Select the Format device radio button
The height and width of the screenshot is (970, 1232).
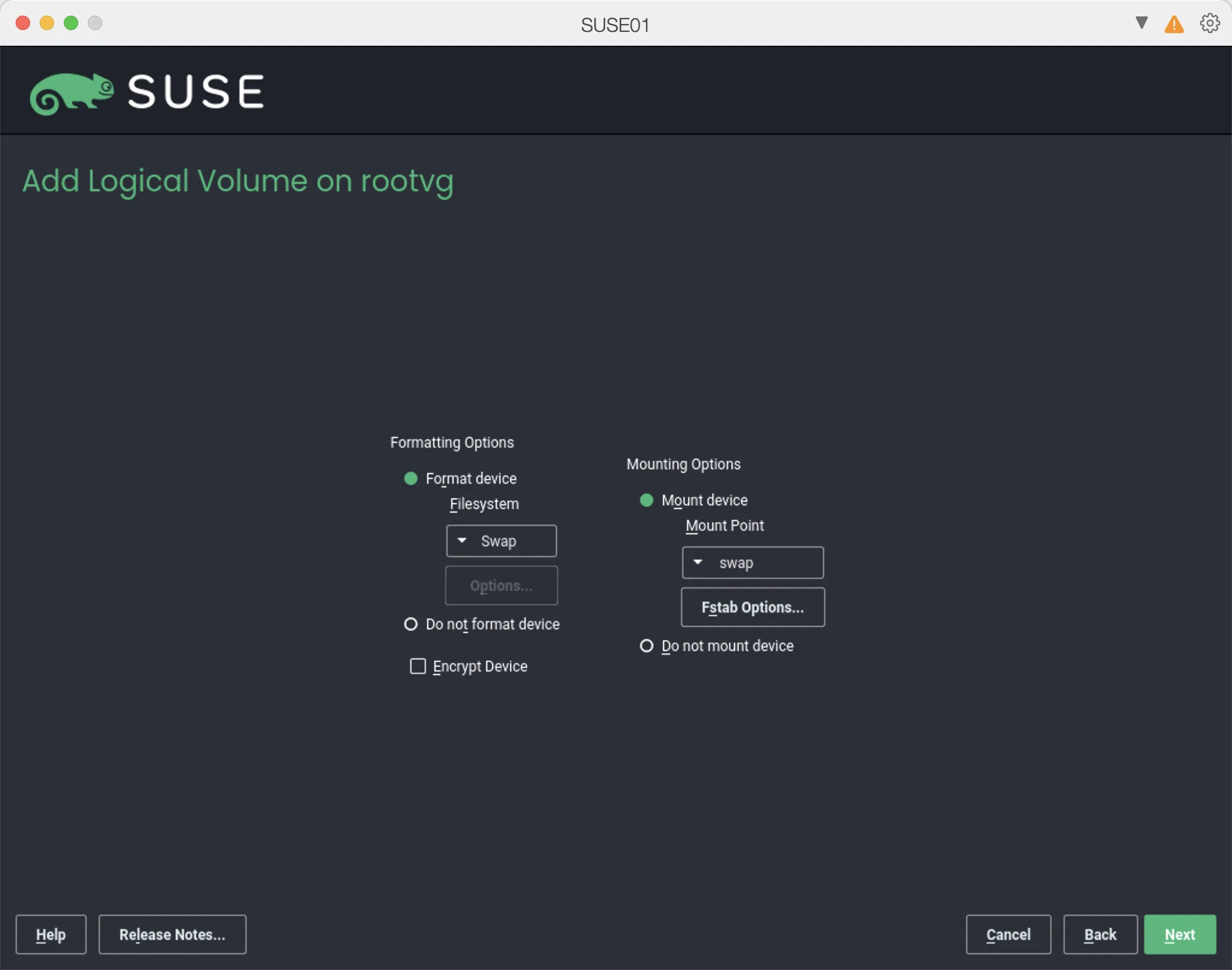click(411, 478)
